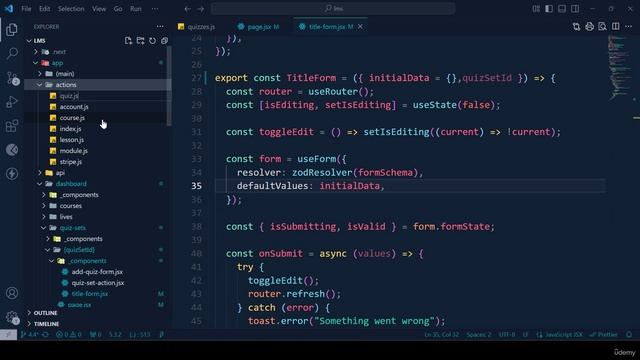Image resolution: width=640 pixels, height=360 pixels.
Task: Toggle the primary side bar
Action: pyautogui.click(x=549, y=9)
